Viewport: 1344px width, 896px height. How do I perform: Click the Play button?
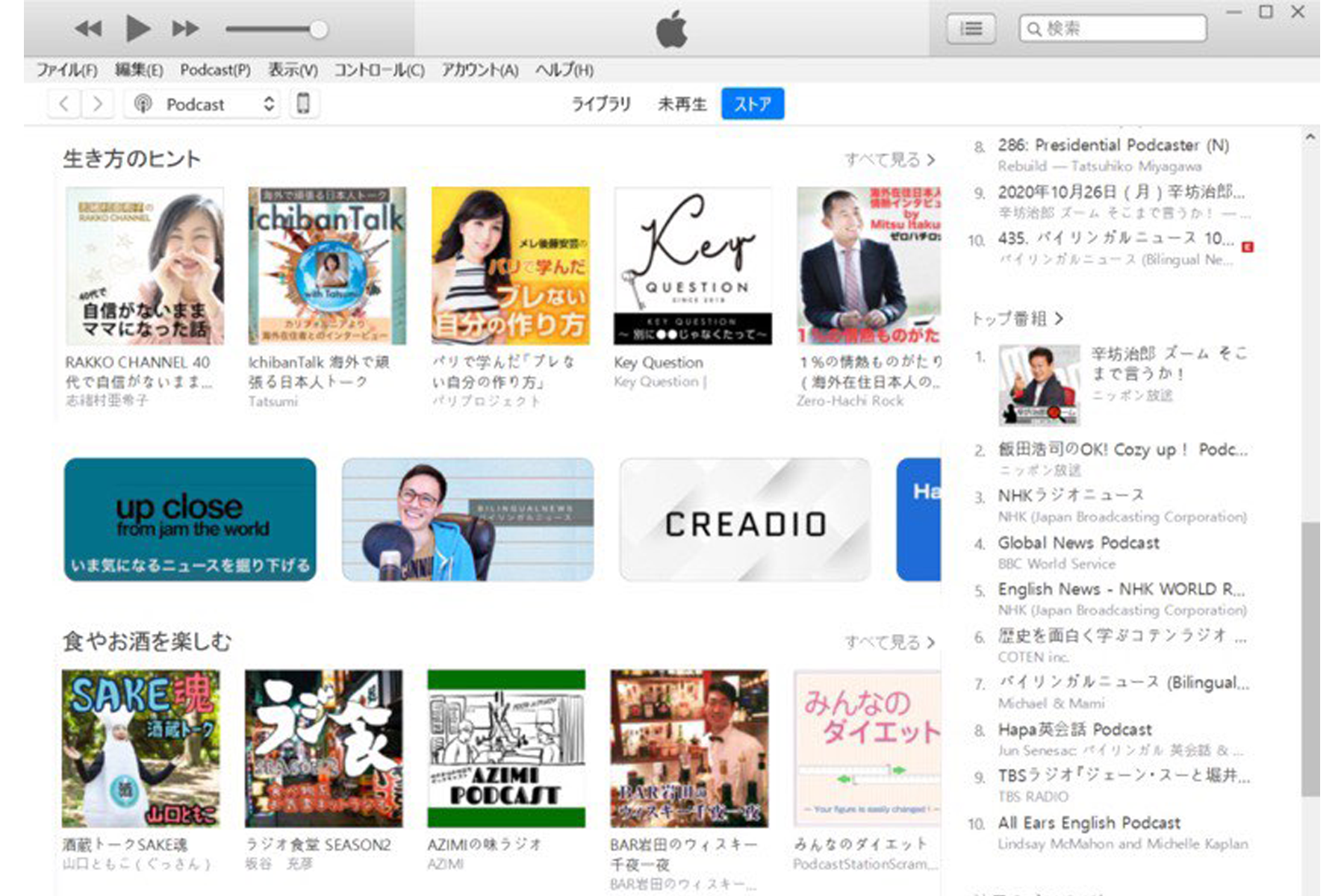[x=137, y=29]
